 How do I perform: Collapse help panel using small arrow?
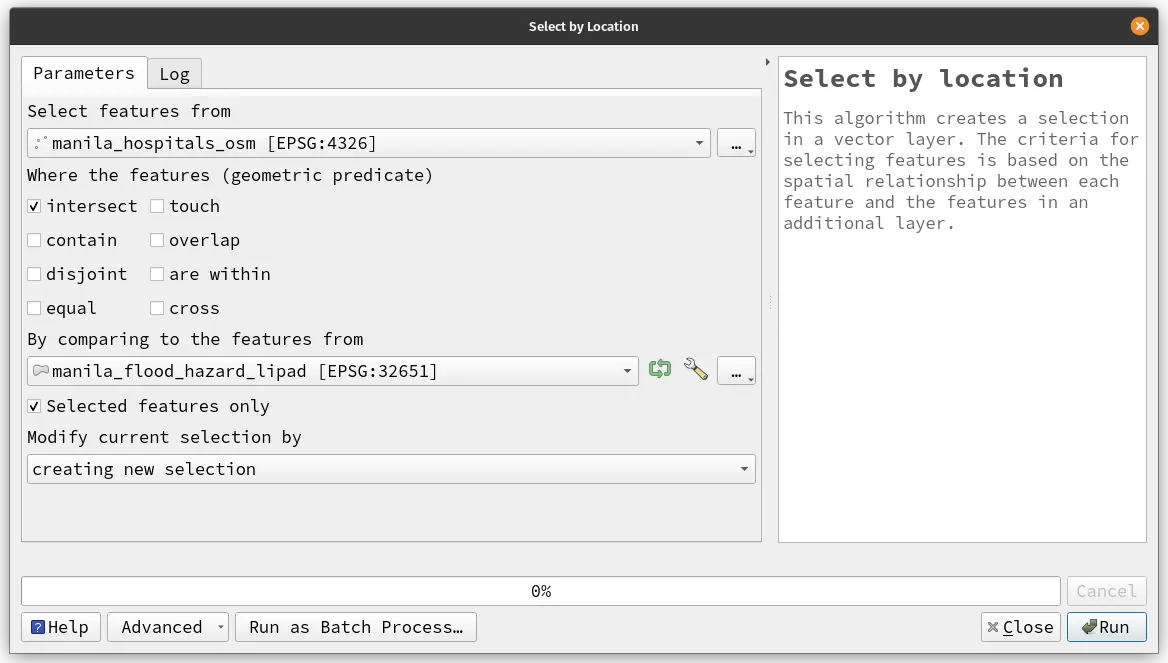[767, 62]
